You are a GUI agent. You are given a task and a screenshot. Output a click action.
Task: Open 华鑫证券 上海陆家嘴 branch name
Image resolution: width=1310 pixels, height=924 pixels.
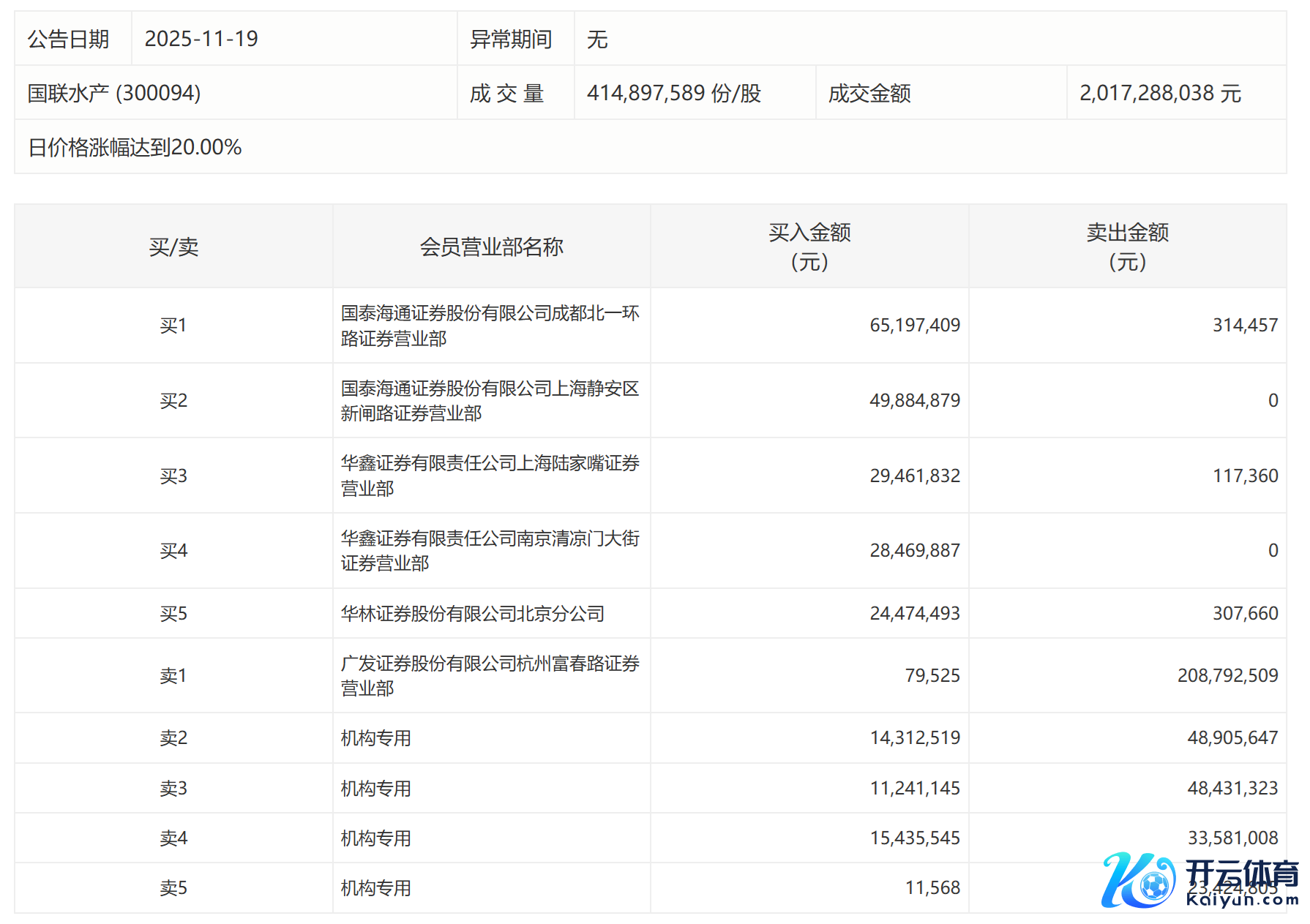pyautogui.click(x=490, y=476)
